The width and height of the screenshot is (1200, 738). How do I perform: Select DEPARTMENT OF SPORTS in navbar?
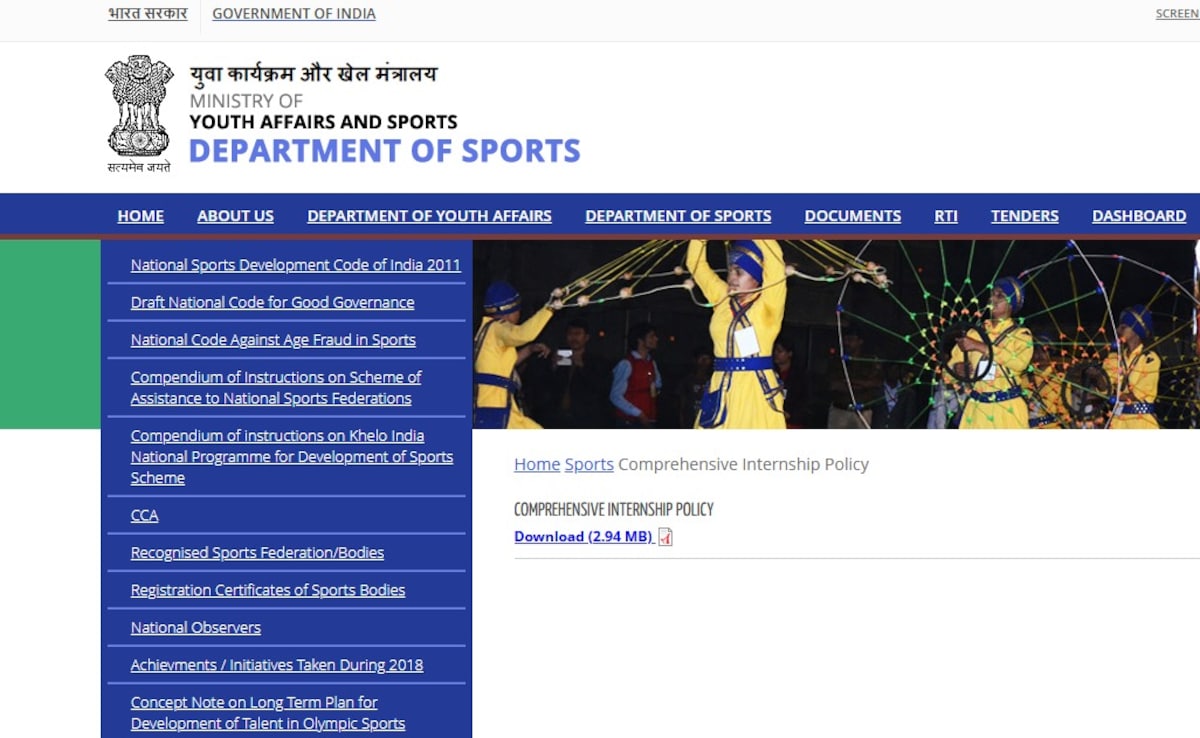click(x=678, y=216)
